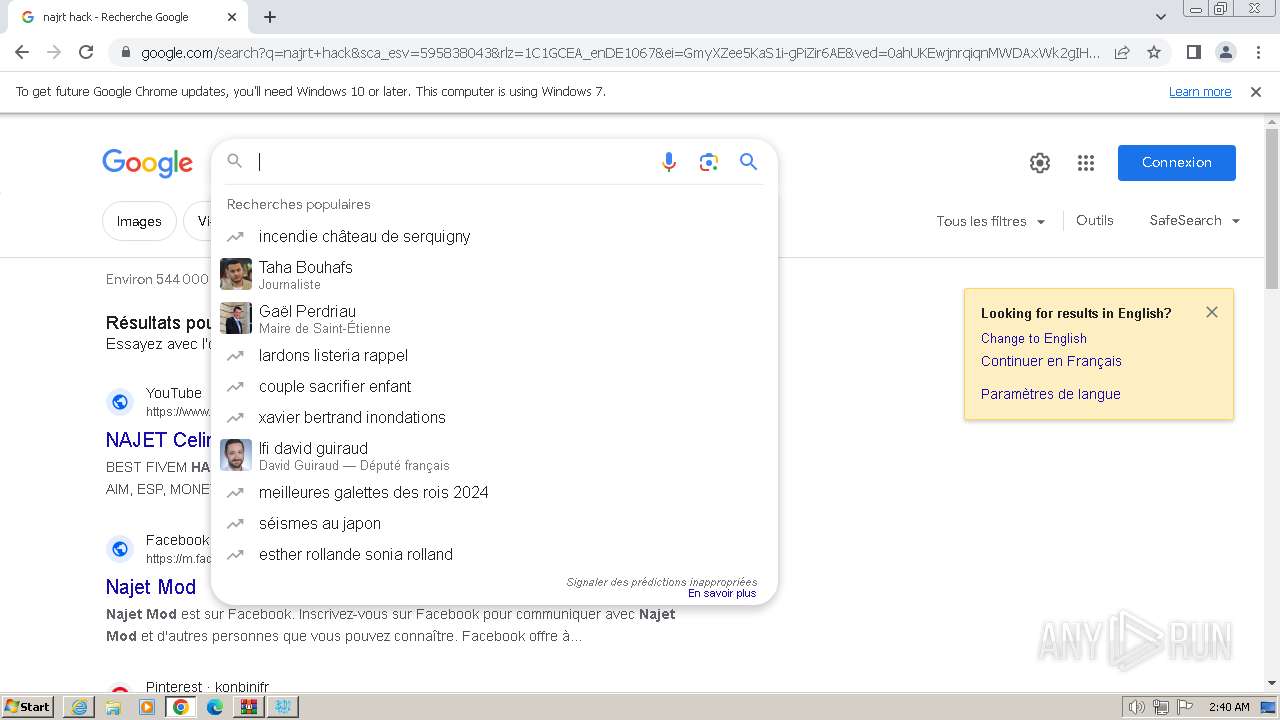1280x720 pixels.
Task: Choose Continuer en Français
Action: tap(1051, 361)
